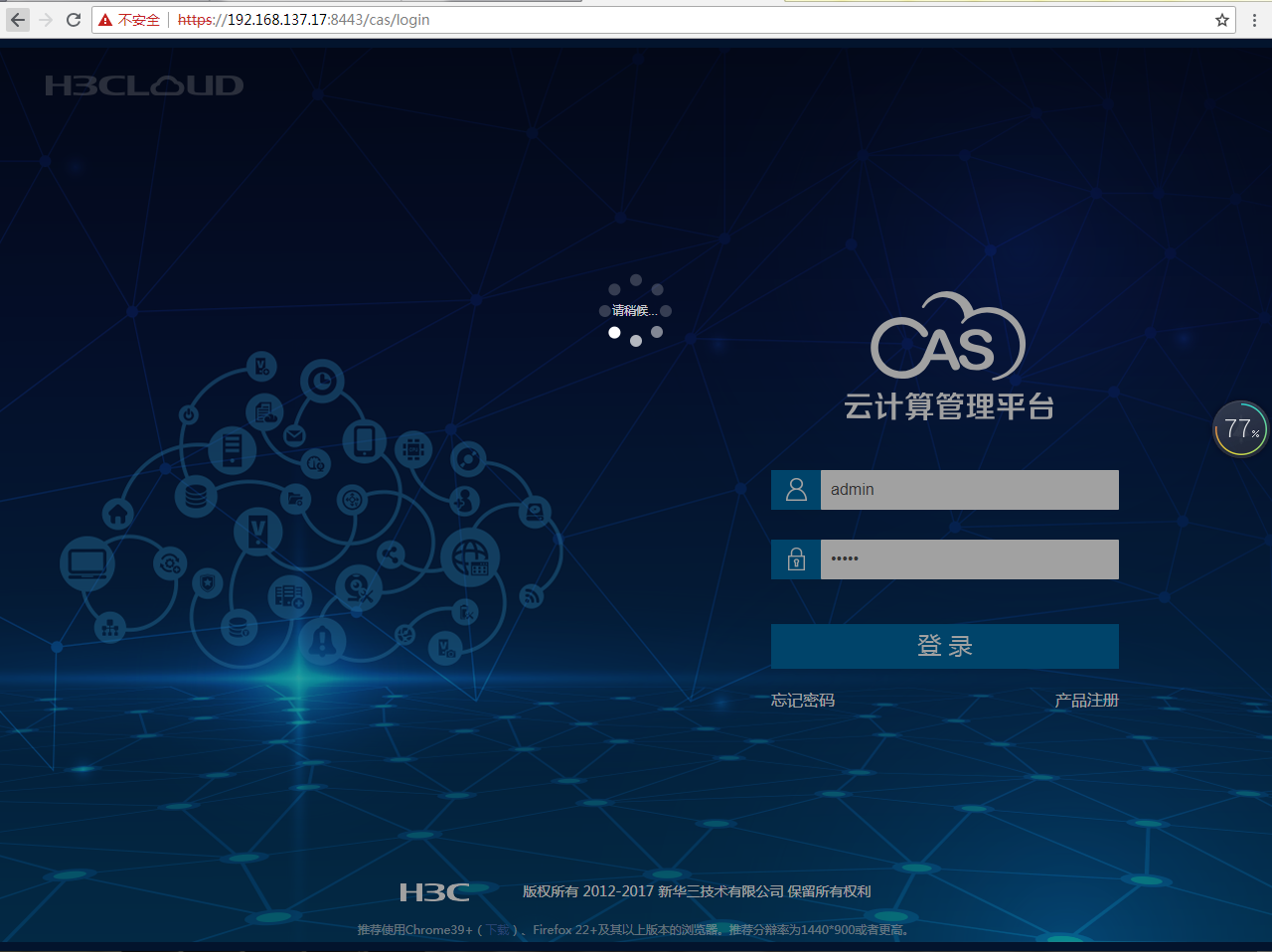Click the red 不安全 security warning indicator
This screenshot has height=952, width=1272.
[x=129, y=20]
